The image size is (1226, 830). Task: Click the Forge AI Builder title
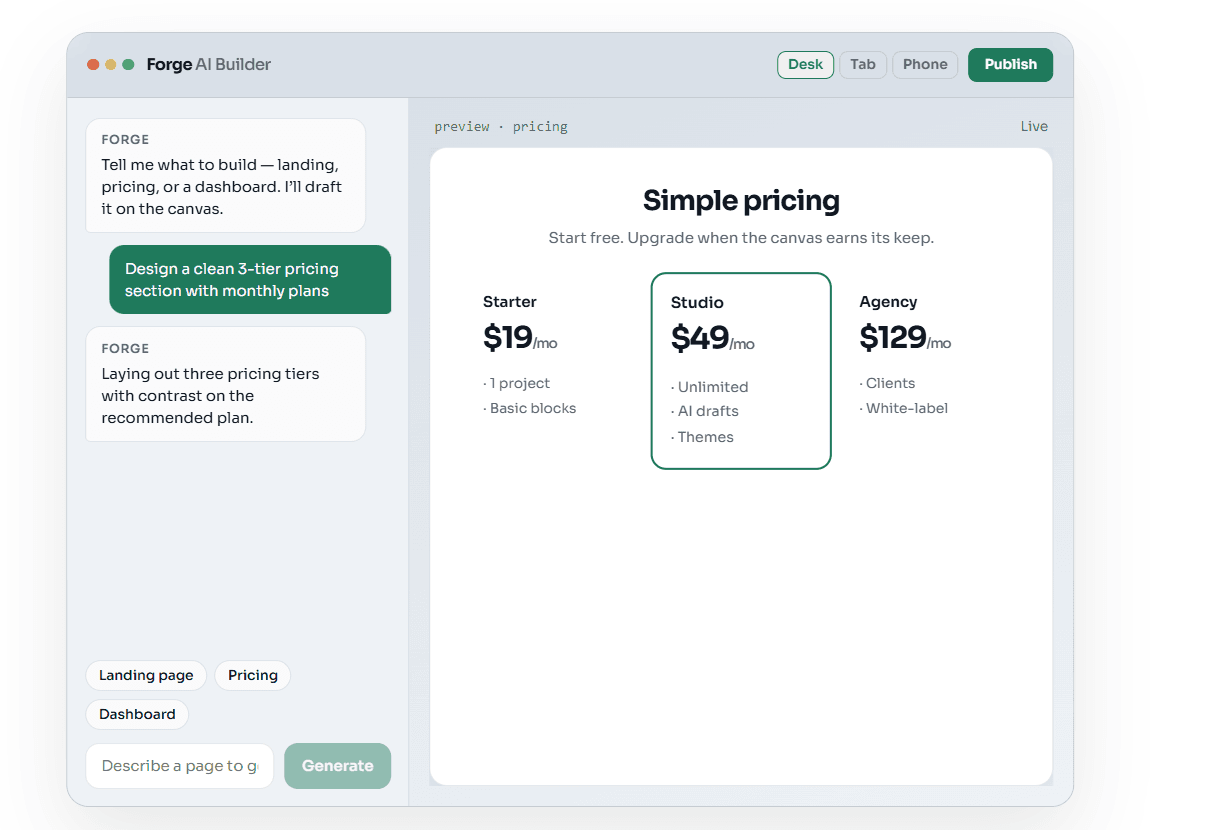coord(209,65)
